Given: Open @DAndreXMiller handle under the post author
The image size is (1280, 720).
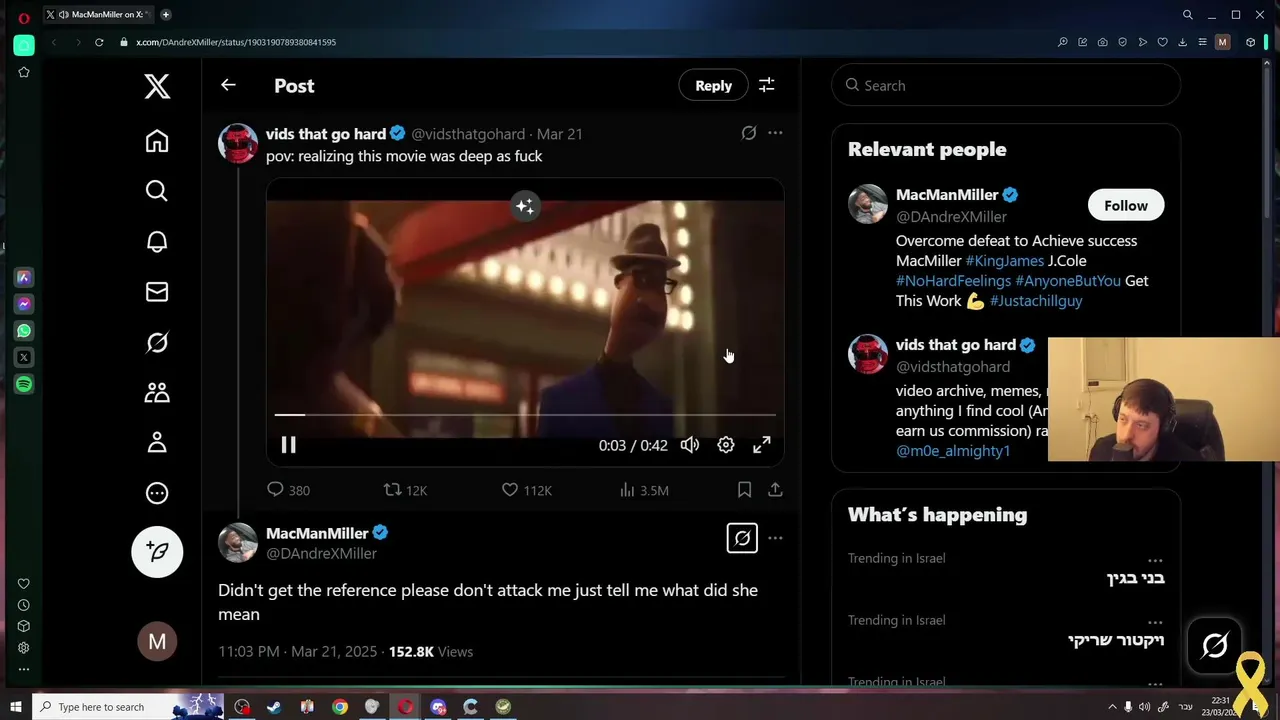Looking at the screenshot, I should (x=321, y=553).
